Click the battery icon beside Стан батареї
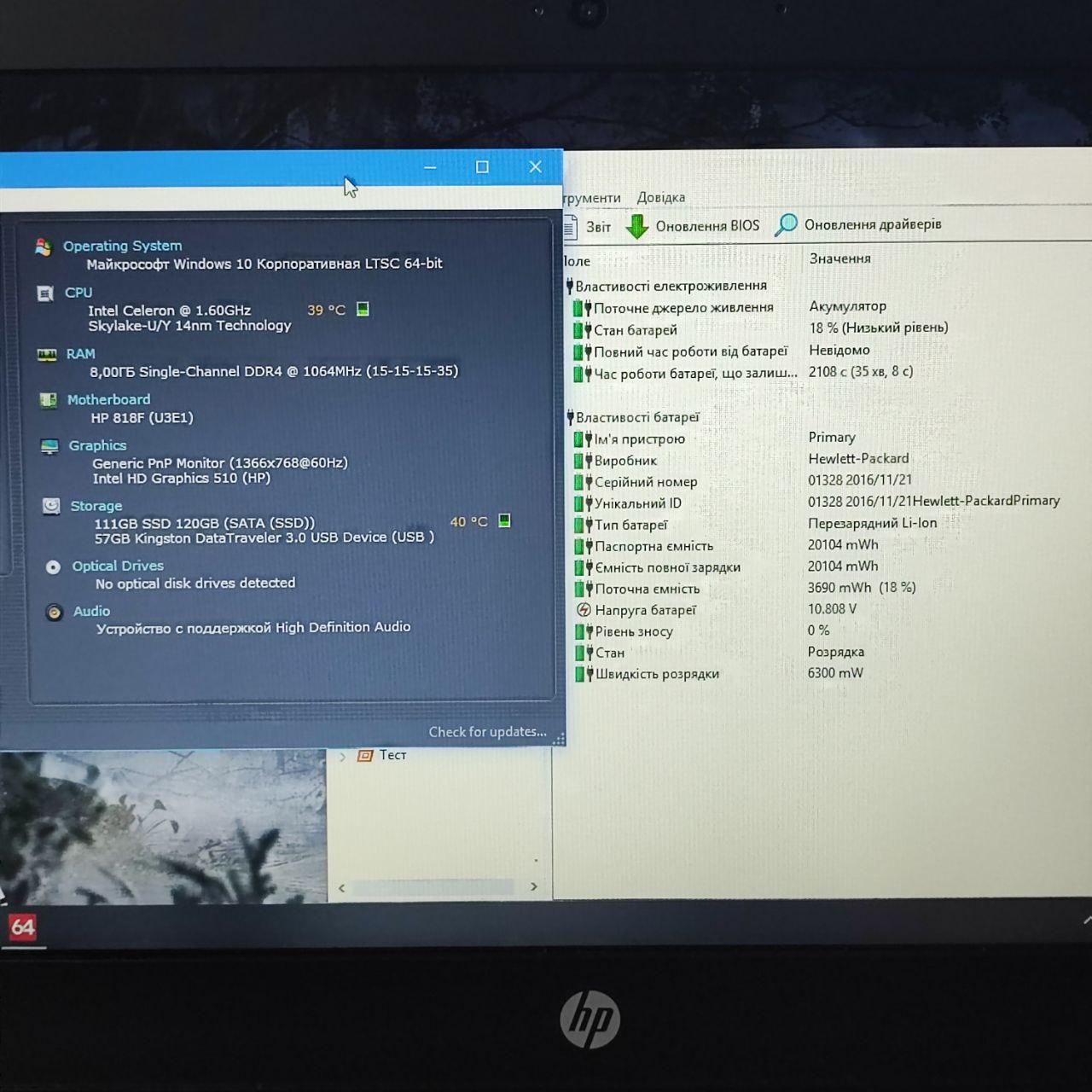Screen dimensions: 1092x1092 pyautogui.click(x=583, y=330)
